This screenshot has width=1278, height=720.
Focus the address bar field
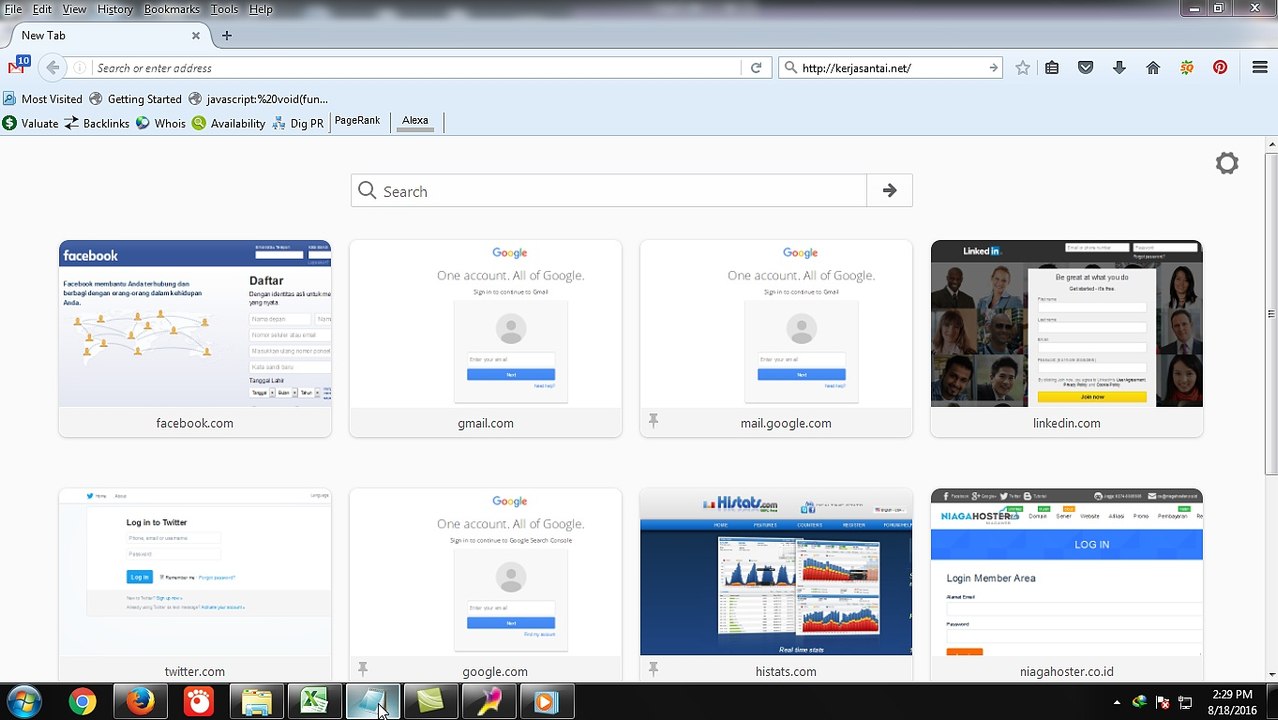point(415,68)
